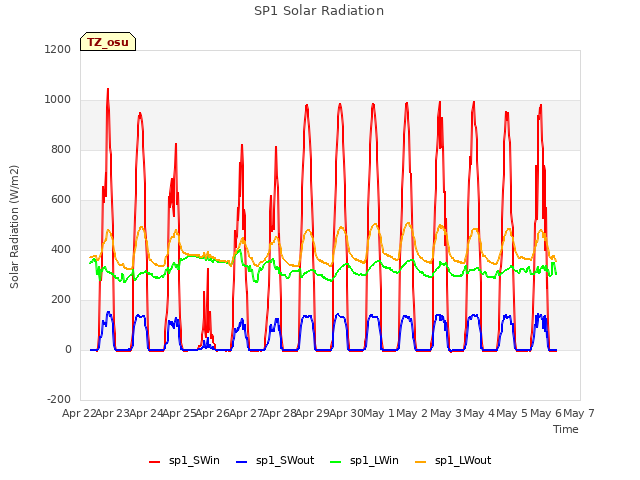Toggle the sp1_SWout legend entry
The image size is (640, 480).
point(276,461)
